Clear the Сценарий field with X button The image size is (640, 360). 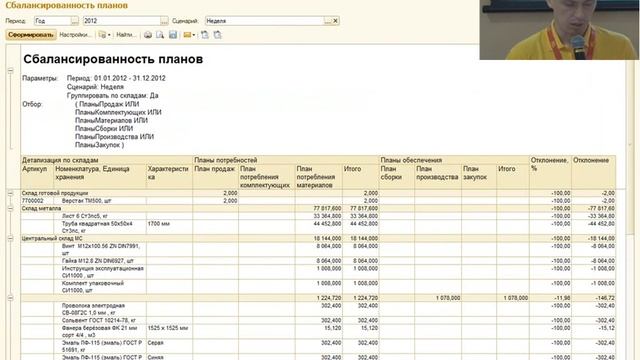click(x=336, y=21)
